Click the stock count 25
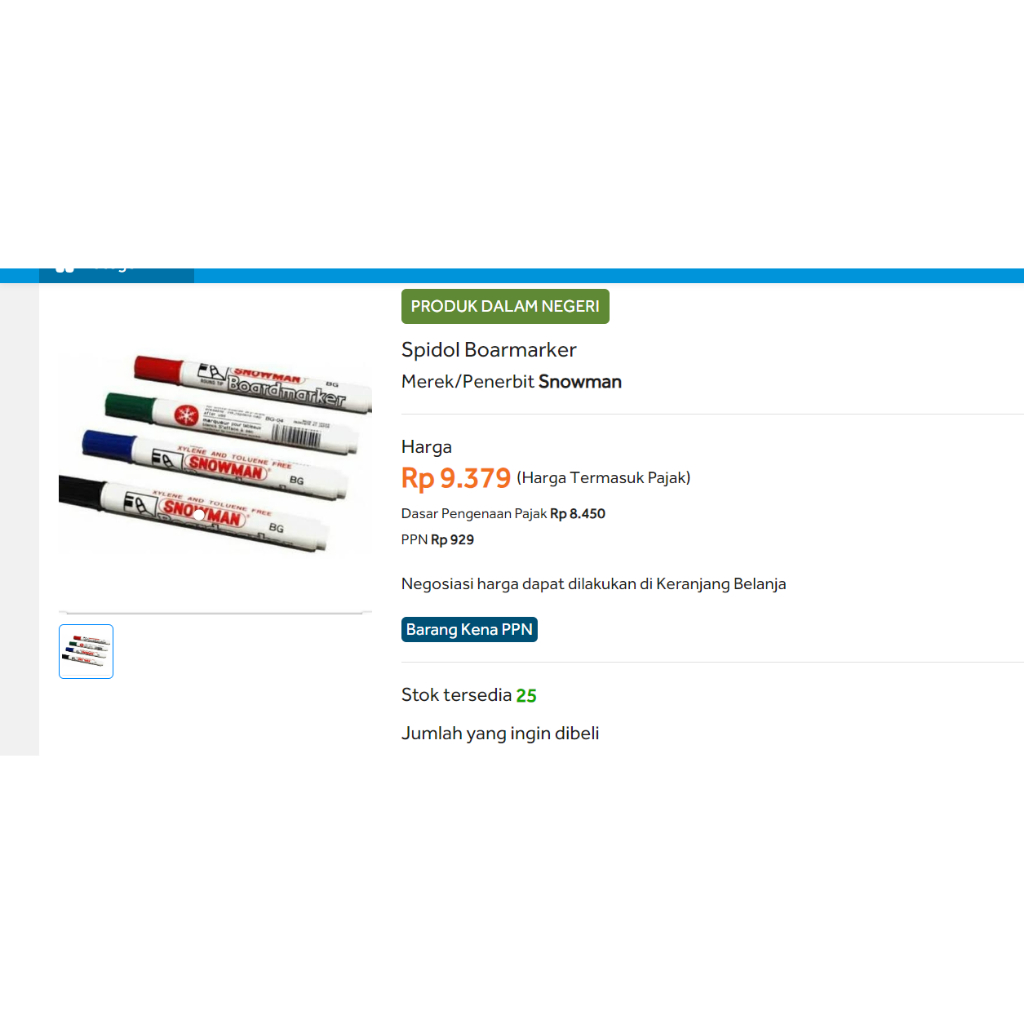The width and height of the screenshot is (1024, 1024). point(526,696)
